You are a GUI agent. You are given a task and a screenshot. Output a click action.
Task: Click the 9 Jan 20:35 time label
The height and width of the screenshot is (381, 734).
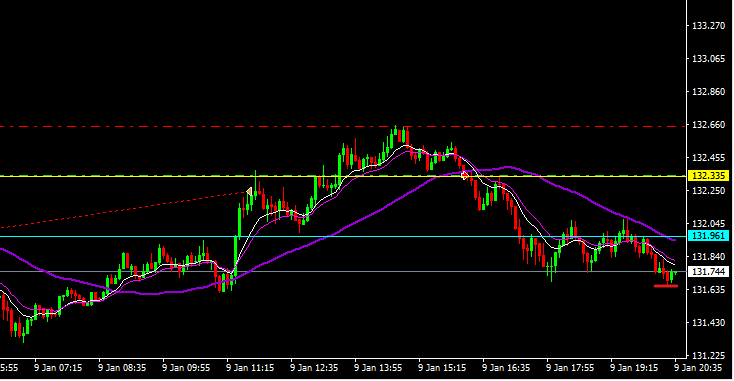(x=698, y=368)
